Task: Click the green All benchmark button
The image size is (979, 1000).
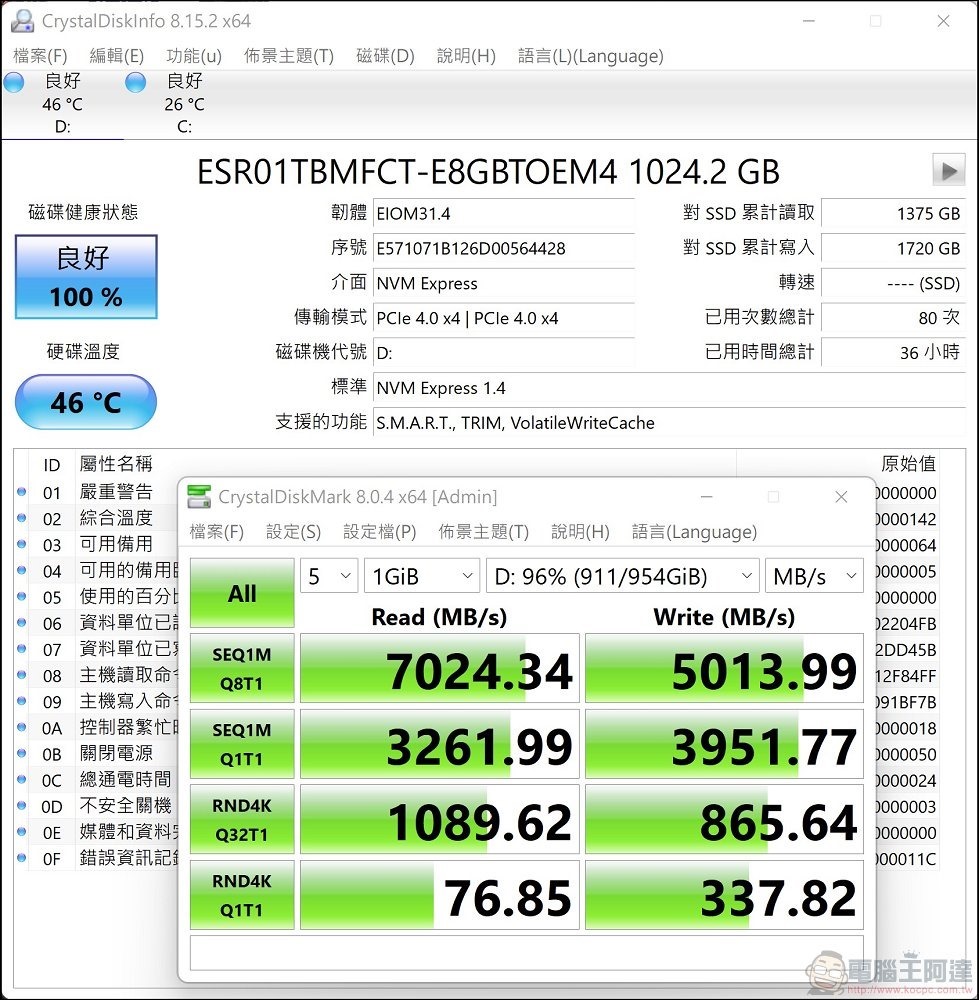Action: pyautogui.click(x=242, y=593)
